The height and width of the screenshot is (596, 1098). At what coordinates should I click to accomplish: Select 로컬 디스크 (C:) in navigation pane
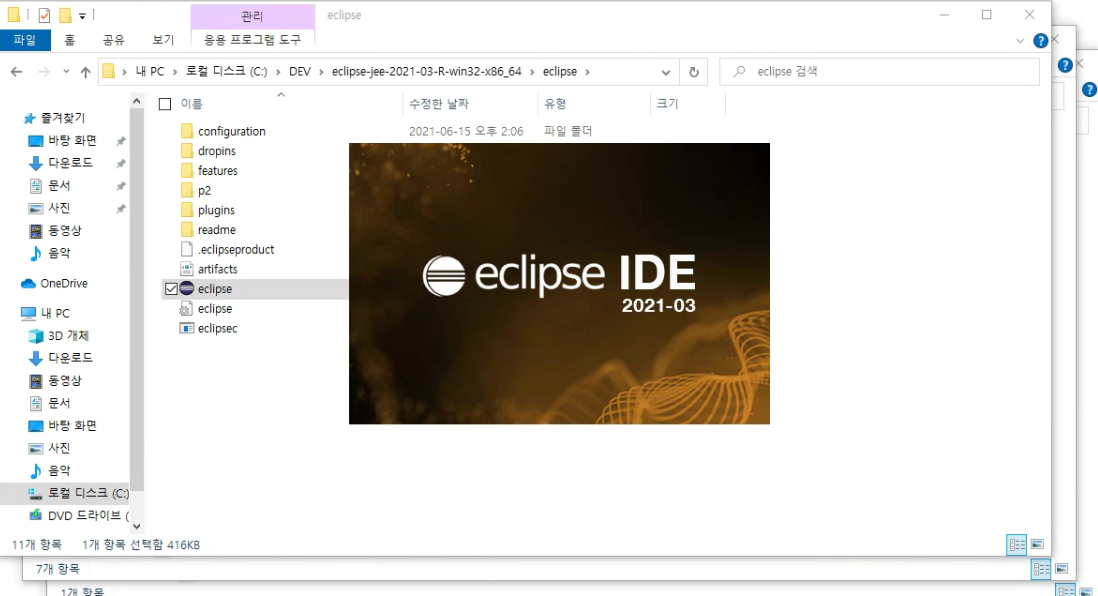pyautogui.click(x=77, y=493)
